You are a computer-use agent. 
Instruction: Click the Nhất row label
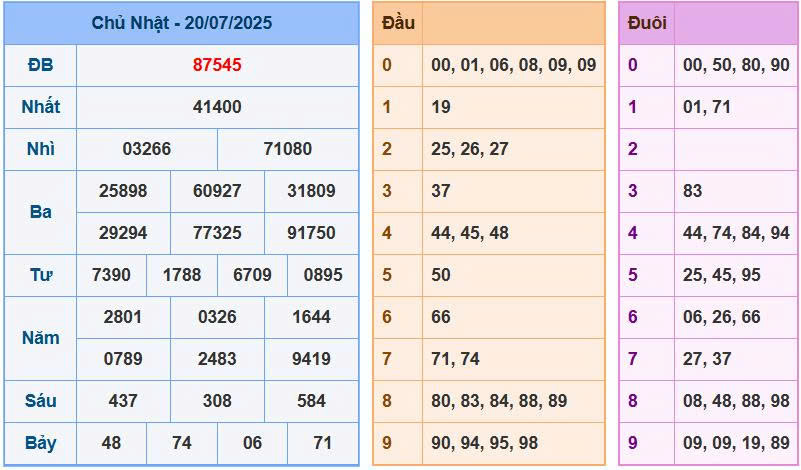pos(40,107)
